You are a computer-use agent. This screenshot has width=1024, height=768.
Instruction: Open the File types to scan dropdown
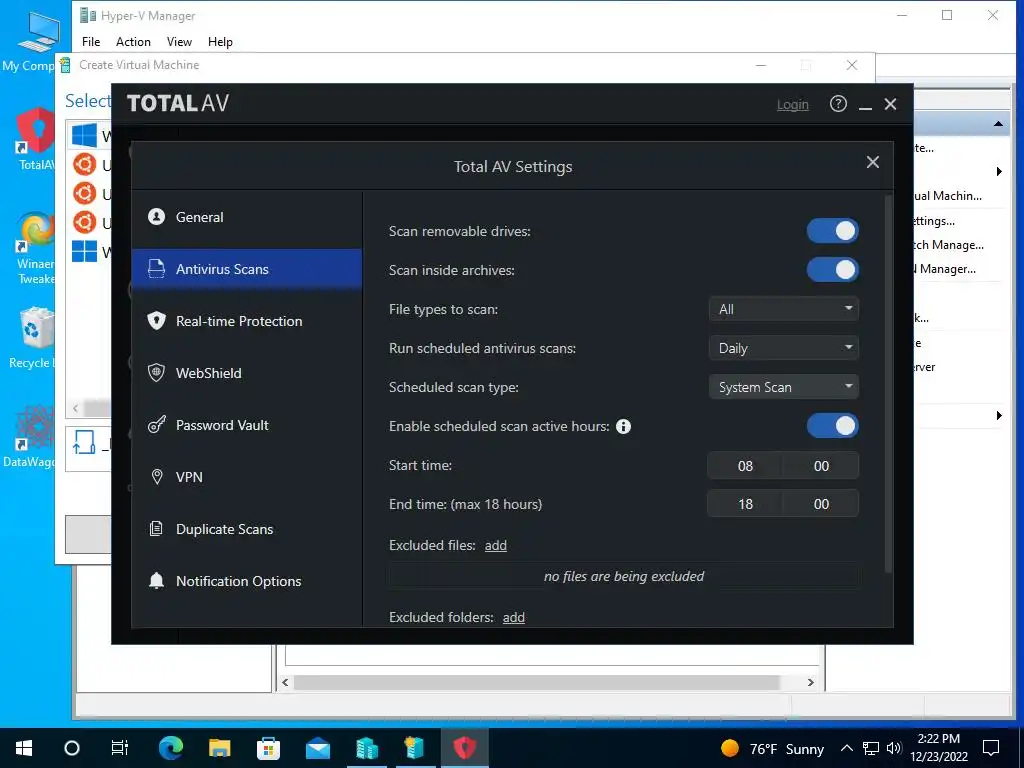coord(784,309)
